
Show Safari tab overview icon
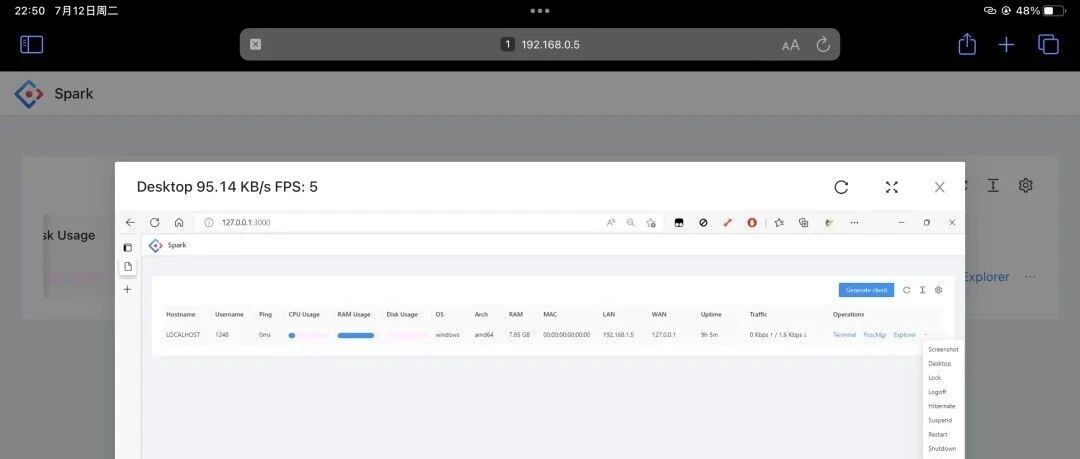point(1048,45)
